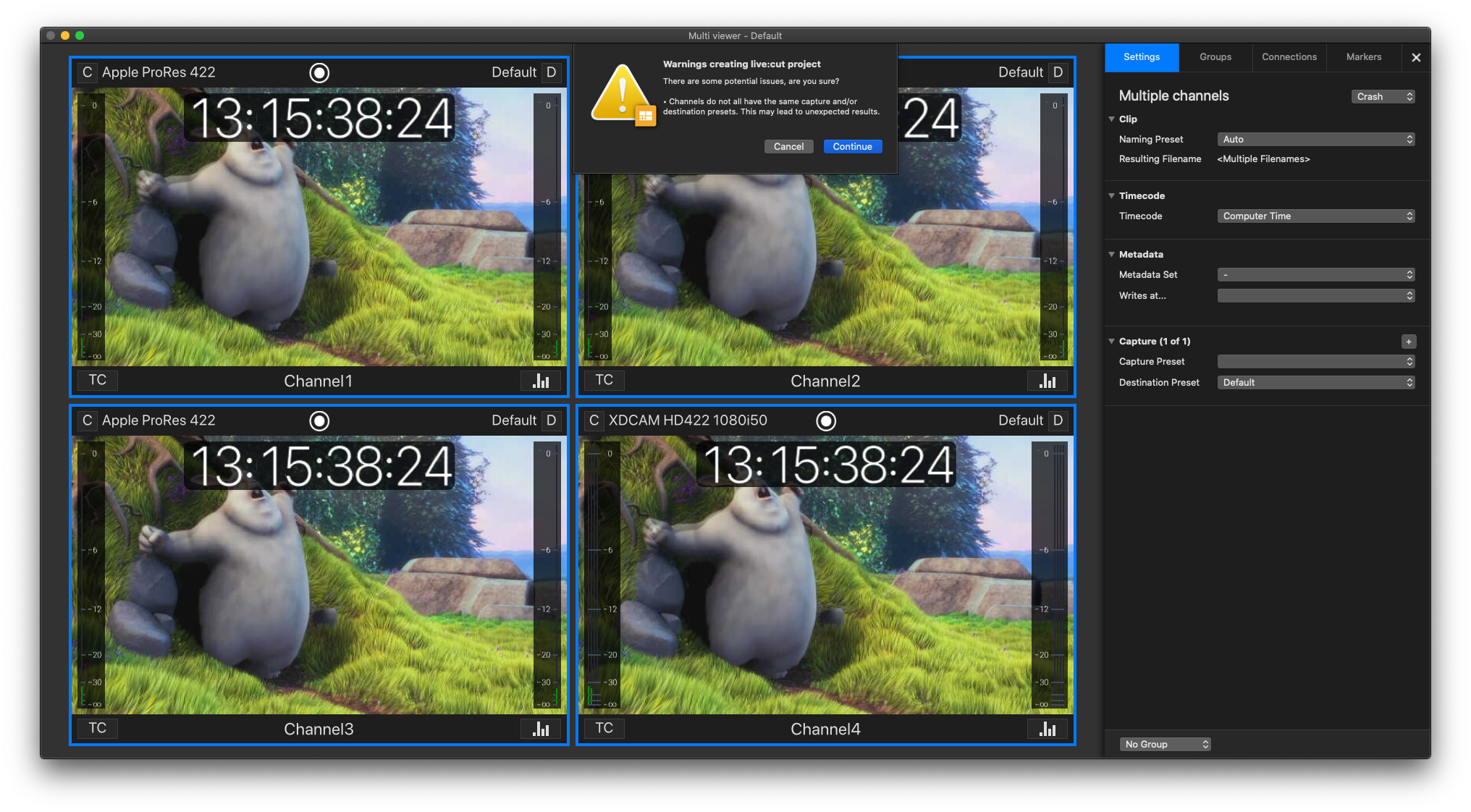Click the record button on Channel1

coord(319,72)
